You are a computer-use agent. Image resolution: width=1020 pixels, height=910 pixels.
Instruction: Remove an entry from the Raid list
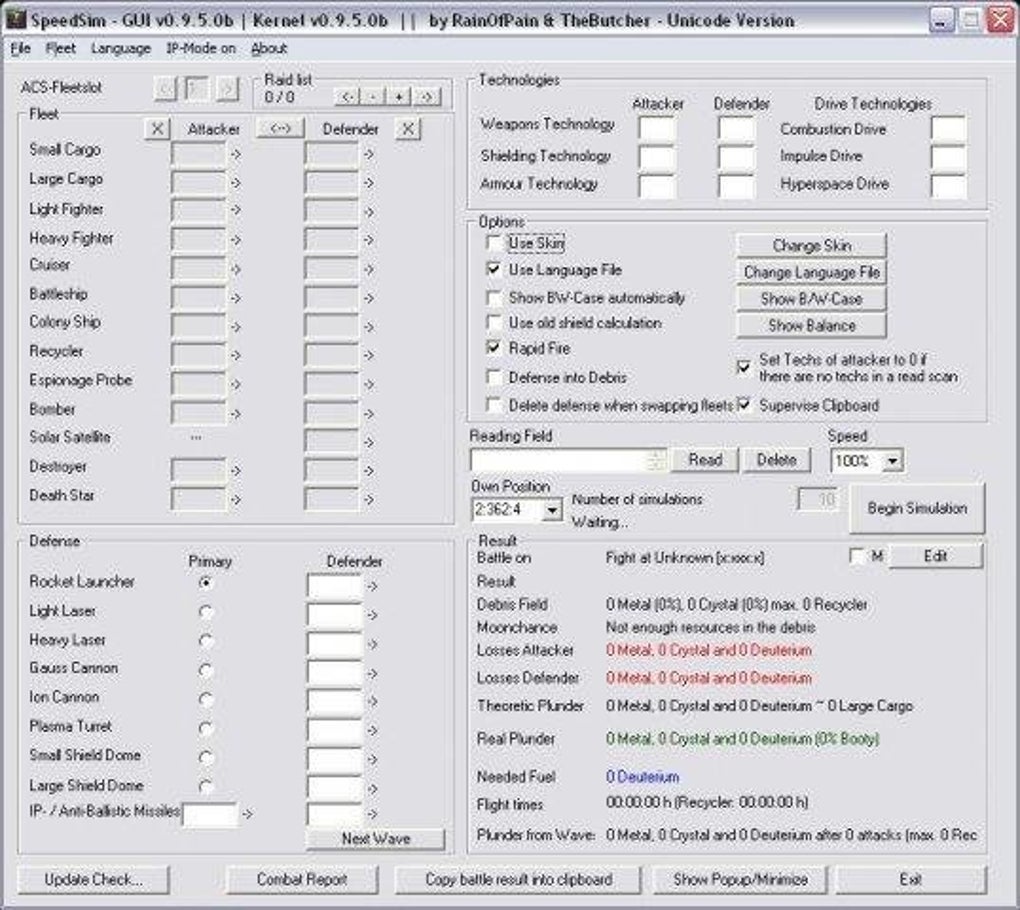click(371, 97)
